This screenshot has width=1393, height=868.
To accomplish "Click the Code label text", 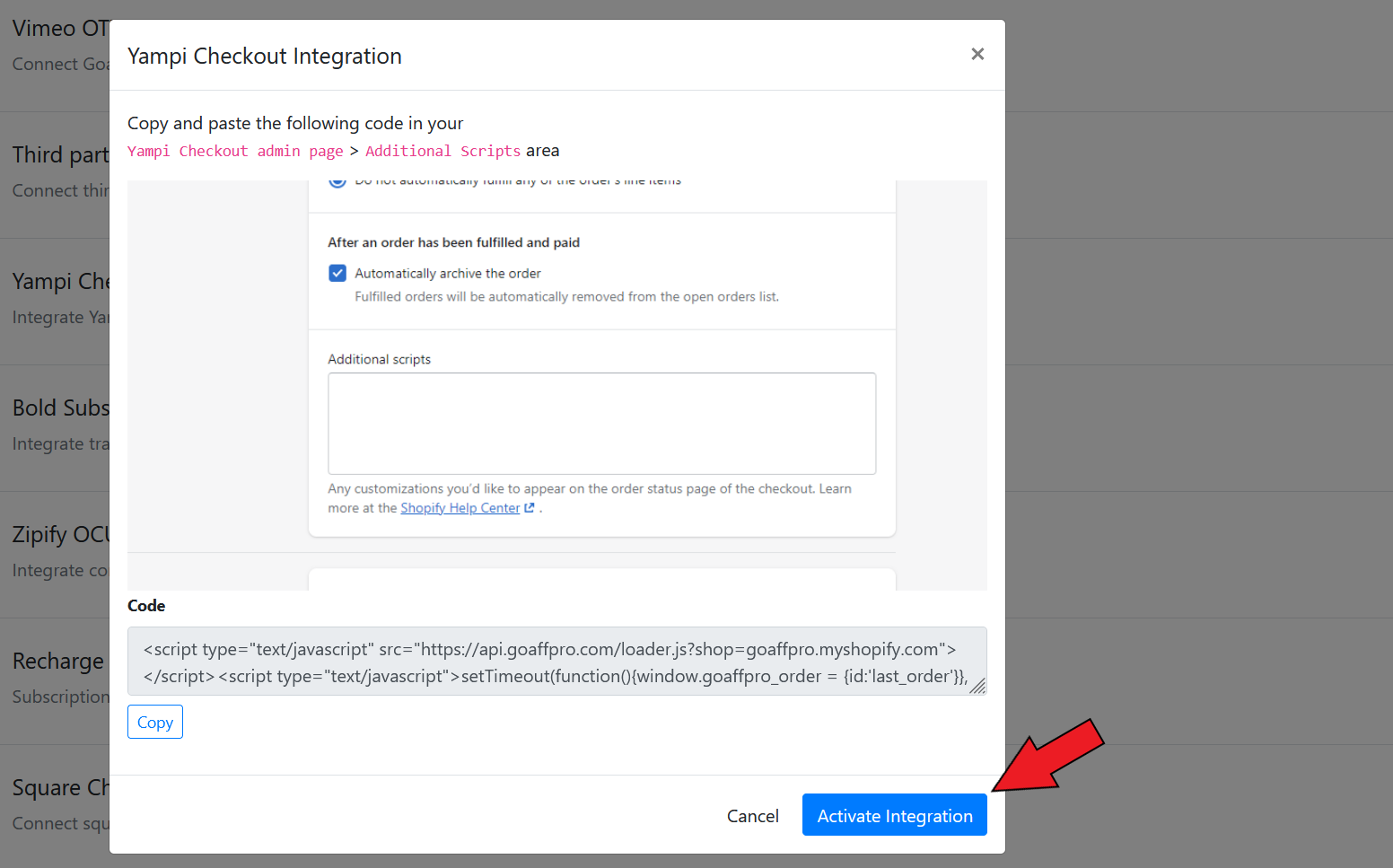I will pyautogui.click(x=146, y=606).
